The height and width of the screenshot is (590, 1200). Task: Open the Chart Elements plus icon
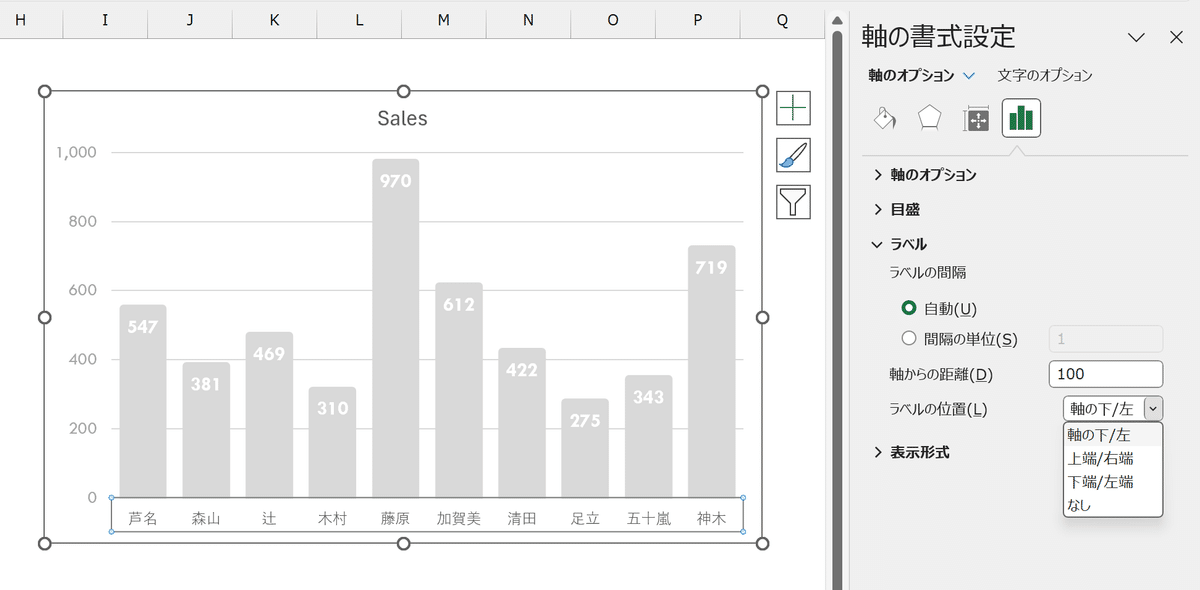point(794,107)
